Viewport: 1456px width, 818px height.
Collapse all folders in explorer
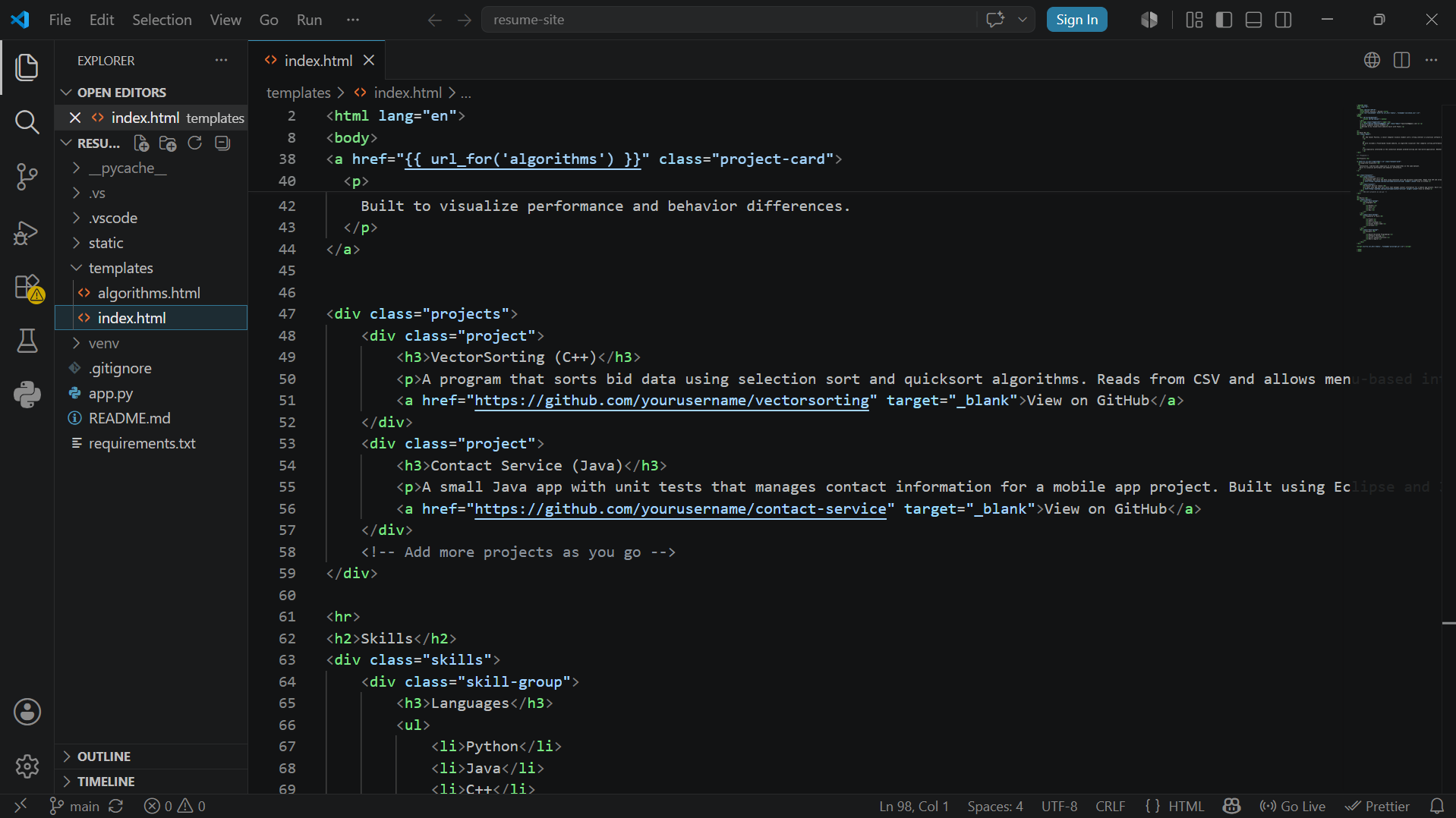(222, 143)
